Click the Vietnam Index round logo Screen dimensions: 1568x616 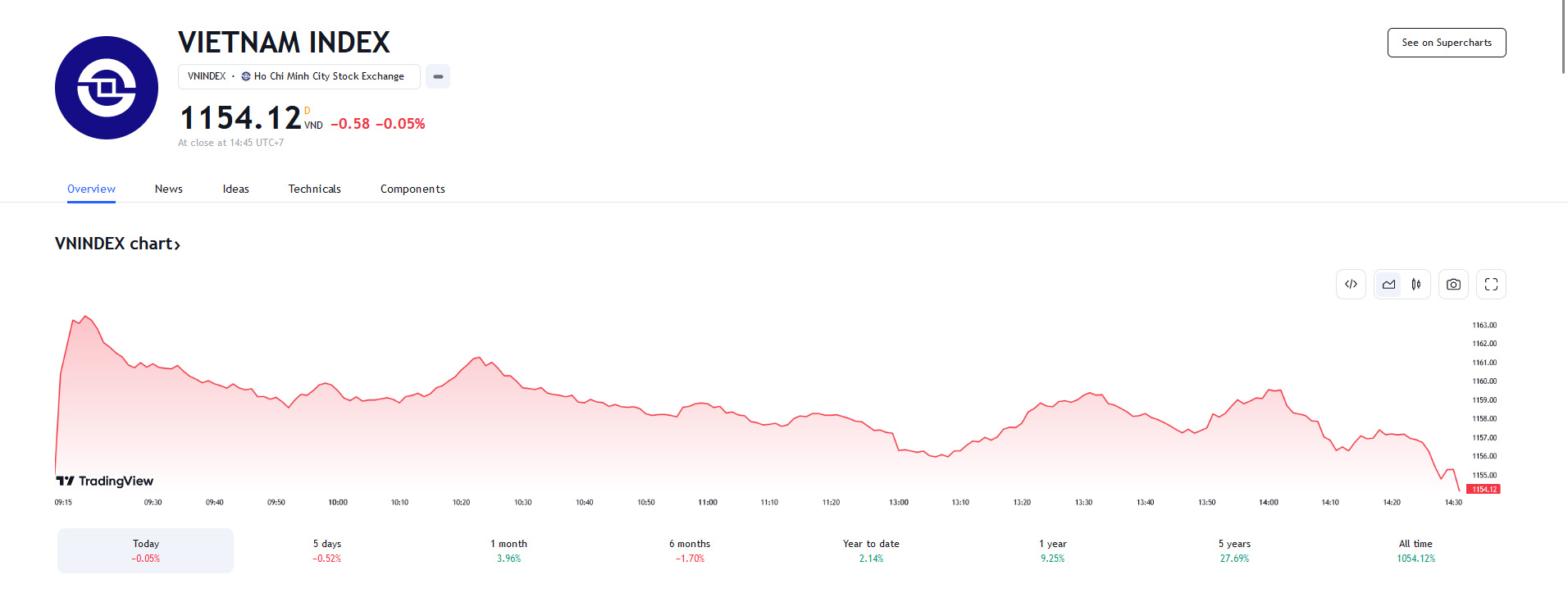click(107, 88)
